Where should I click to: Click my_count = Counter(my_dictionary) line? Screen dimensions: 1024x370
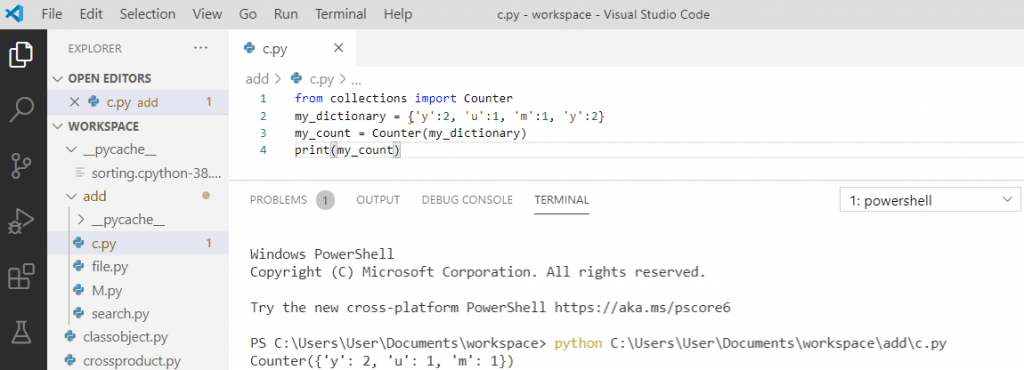point(410,133)
